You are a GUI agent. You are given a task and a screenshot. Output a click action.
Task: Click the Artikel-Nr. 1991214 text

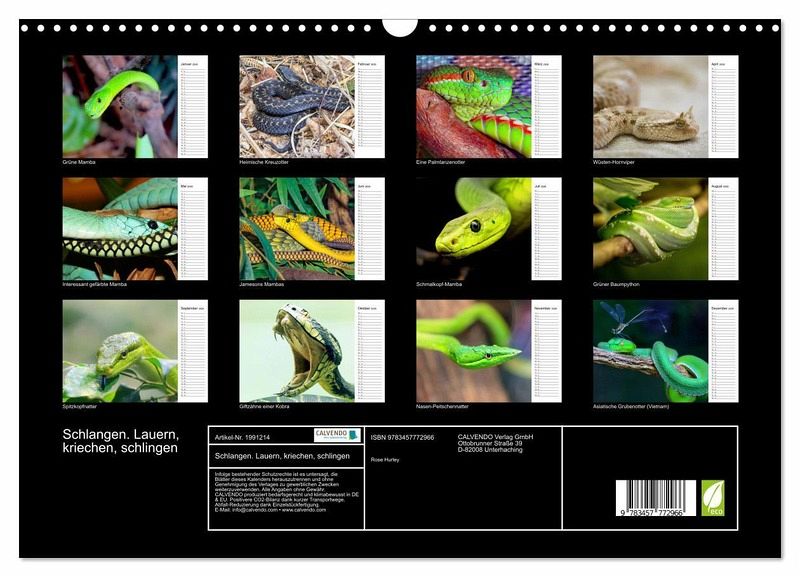(x=242, y=437)
